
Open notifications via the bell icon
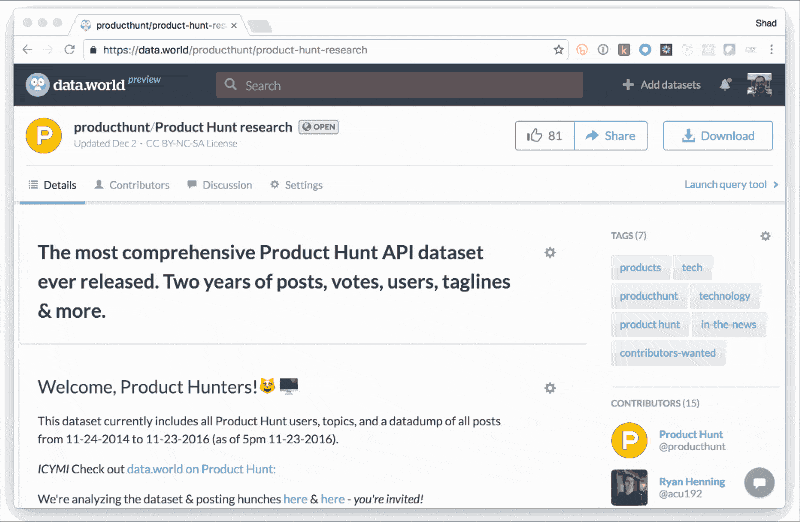(x=725, y=85)
